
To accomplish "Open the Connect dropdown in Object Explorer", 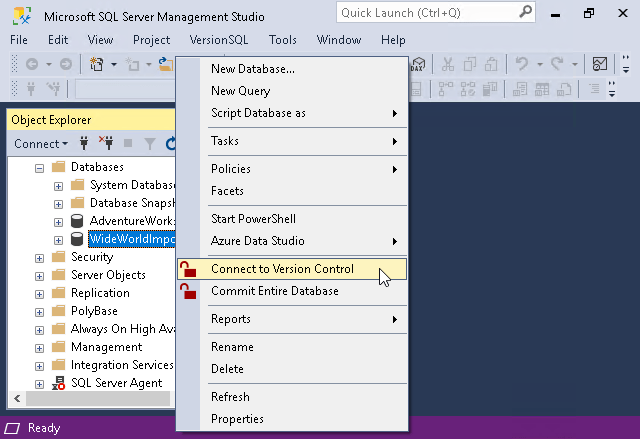I will tap(41, 144).
